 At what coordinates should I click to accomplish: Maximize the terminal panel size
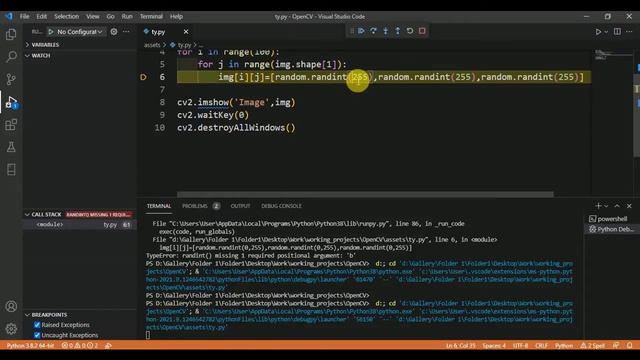[x=617, y=206]
